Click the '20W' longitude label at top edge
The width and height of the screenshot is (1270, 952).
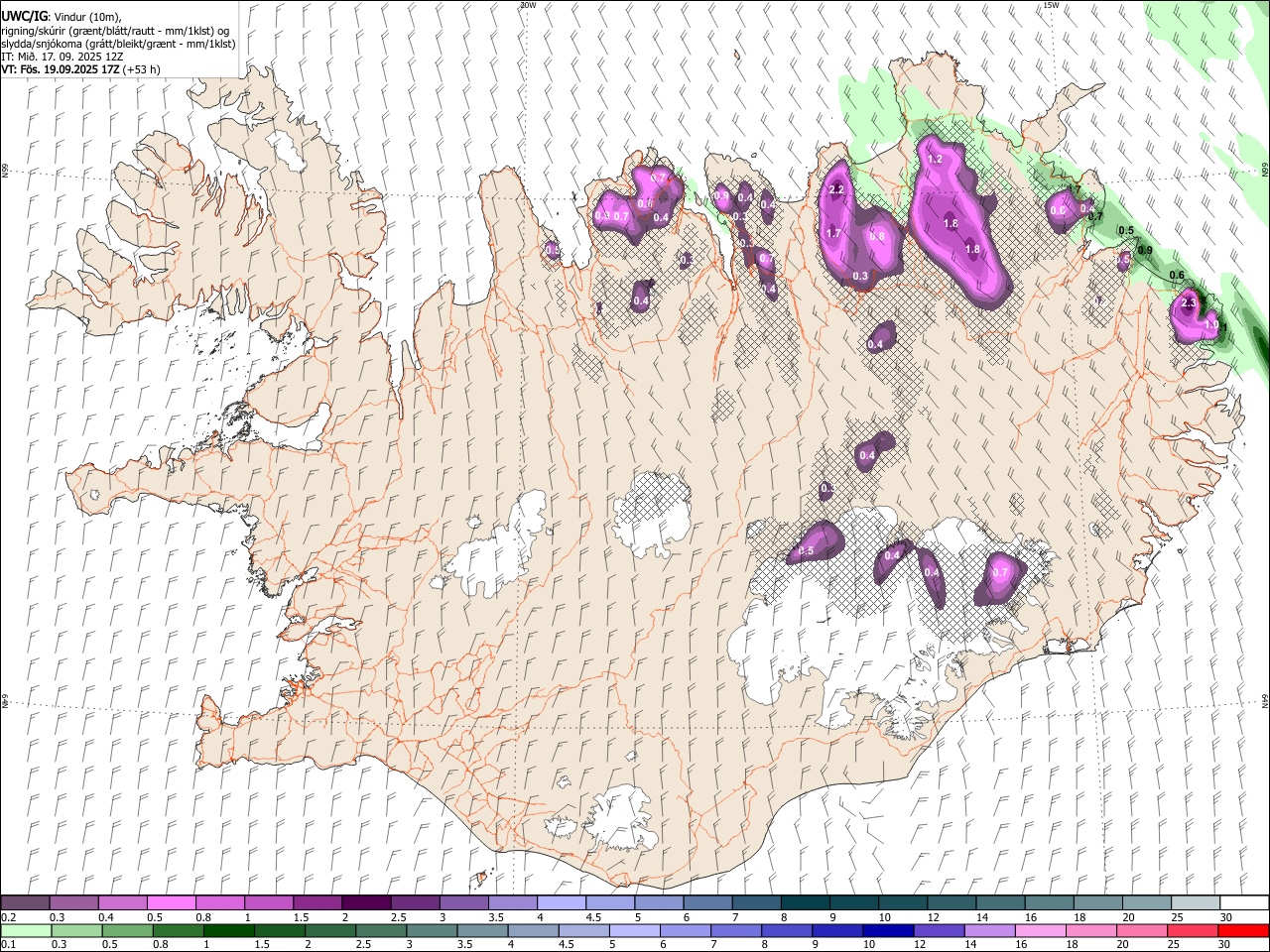528,5
